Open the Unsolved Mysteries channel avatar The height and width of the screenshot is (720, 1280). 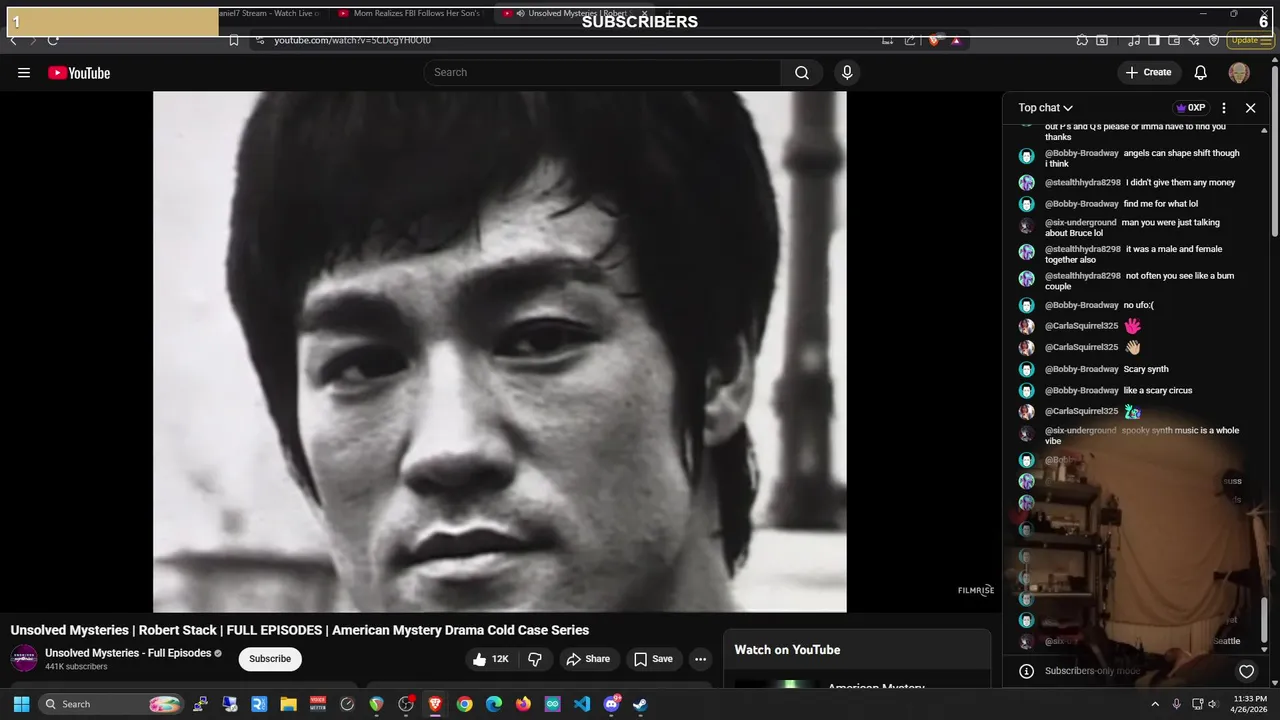24,658
